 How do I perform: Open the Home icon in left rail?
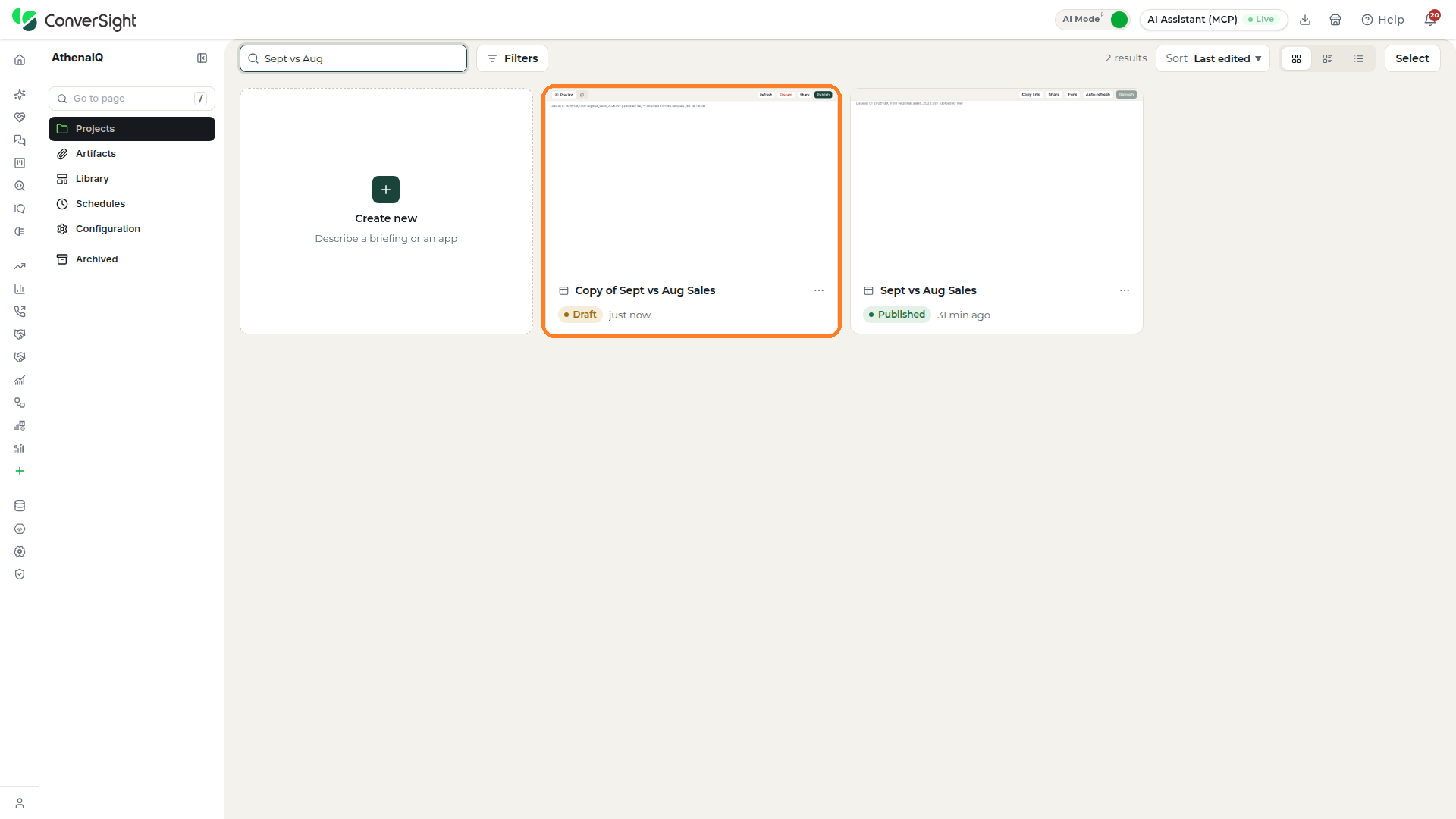20,60
